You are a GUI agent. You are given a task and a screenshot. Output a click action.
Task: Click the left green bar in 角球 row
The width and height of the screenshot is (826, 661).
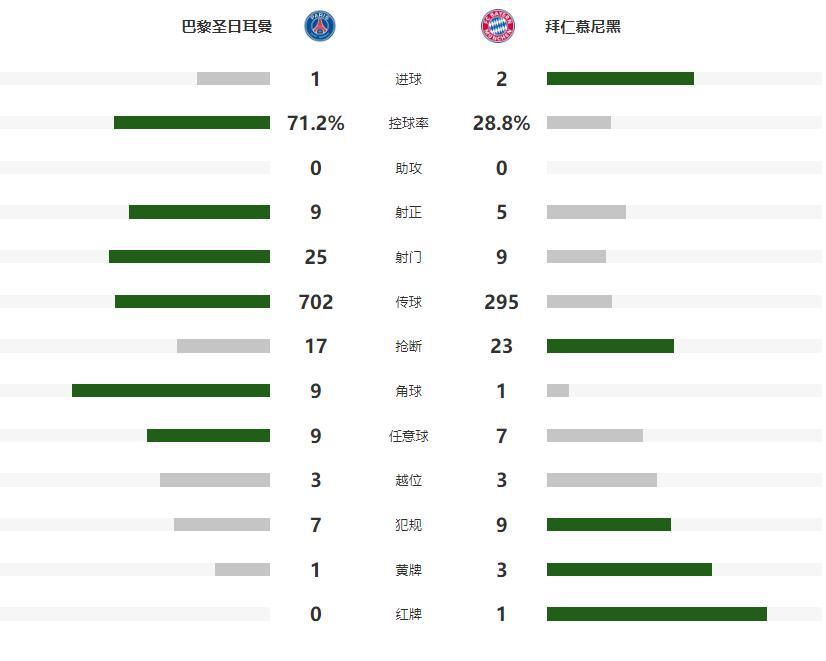[171, 390]
